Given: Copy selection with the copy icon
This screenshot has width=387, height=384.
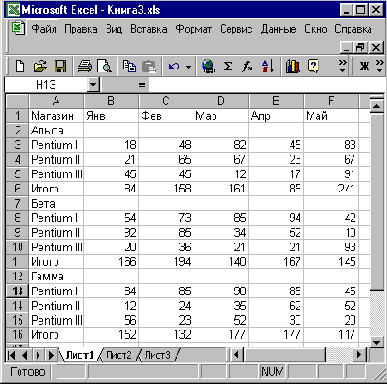Looking at the screenshot, I should click(x=129, y=66).
